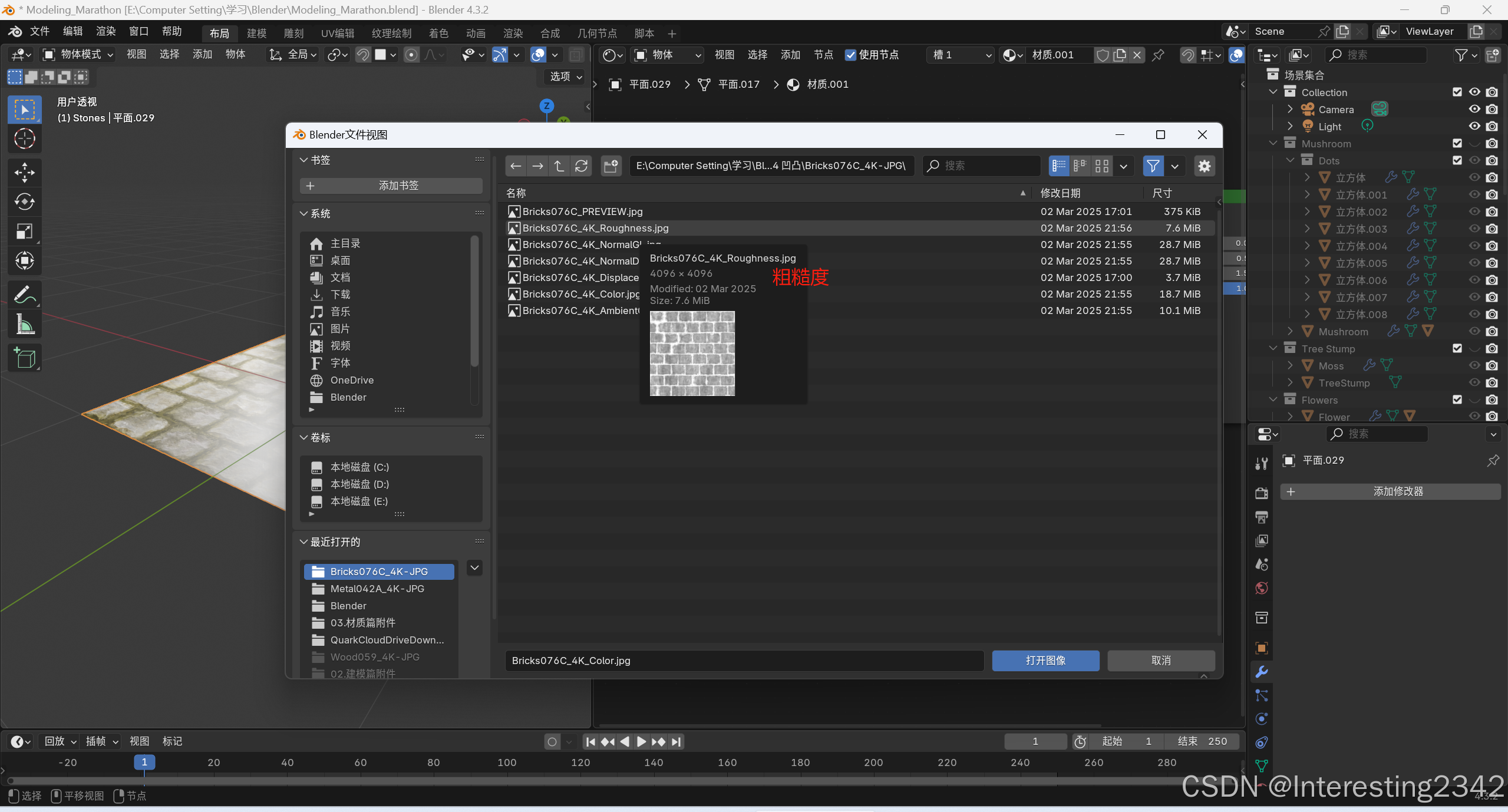Screen dimensions: 1508x812
Task: Toggle the Use Nodes checkbox
Action: tap(850, 55)
